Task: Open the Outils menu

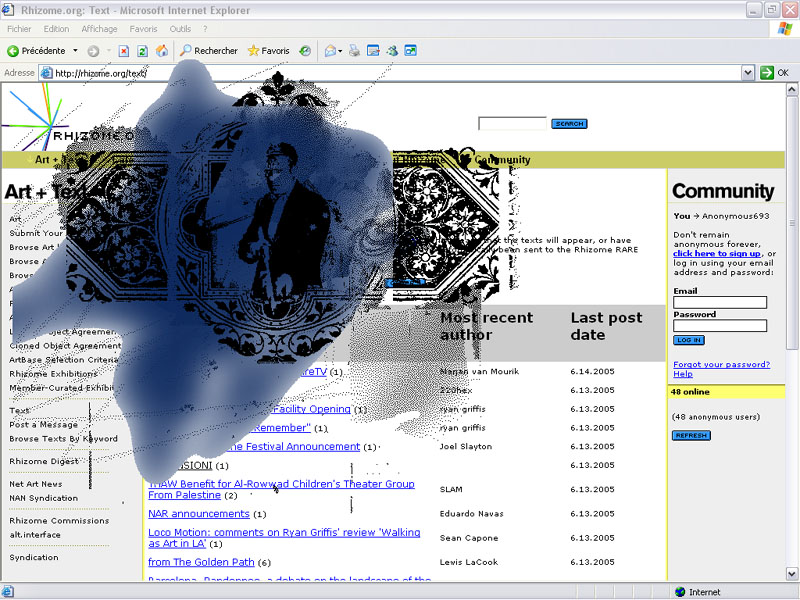Action: pyautogui.click(x=180, y=29)
